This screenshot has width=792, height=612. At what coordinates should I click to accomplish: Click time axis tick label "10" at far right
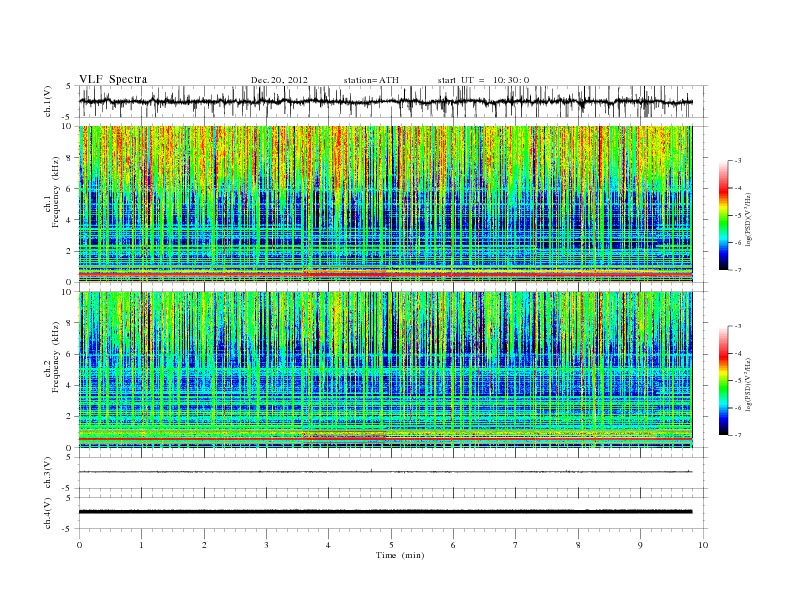[x=703, y=545]
